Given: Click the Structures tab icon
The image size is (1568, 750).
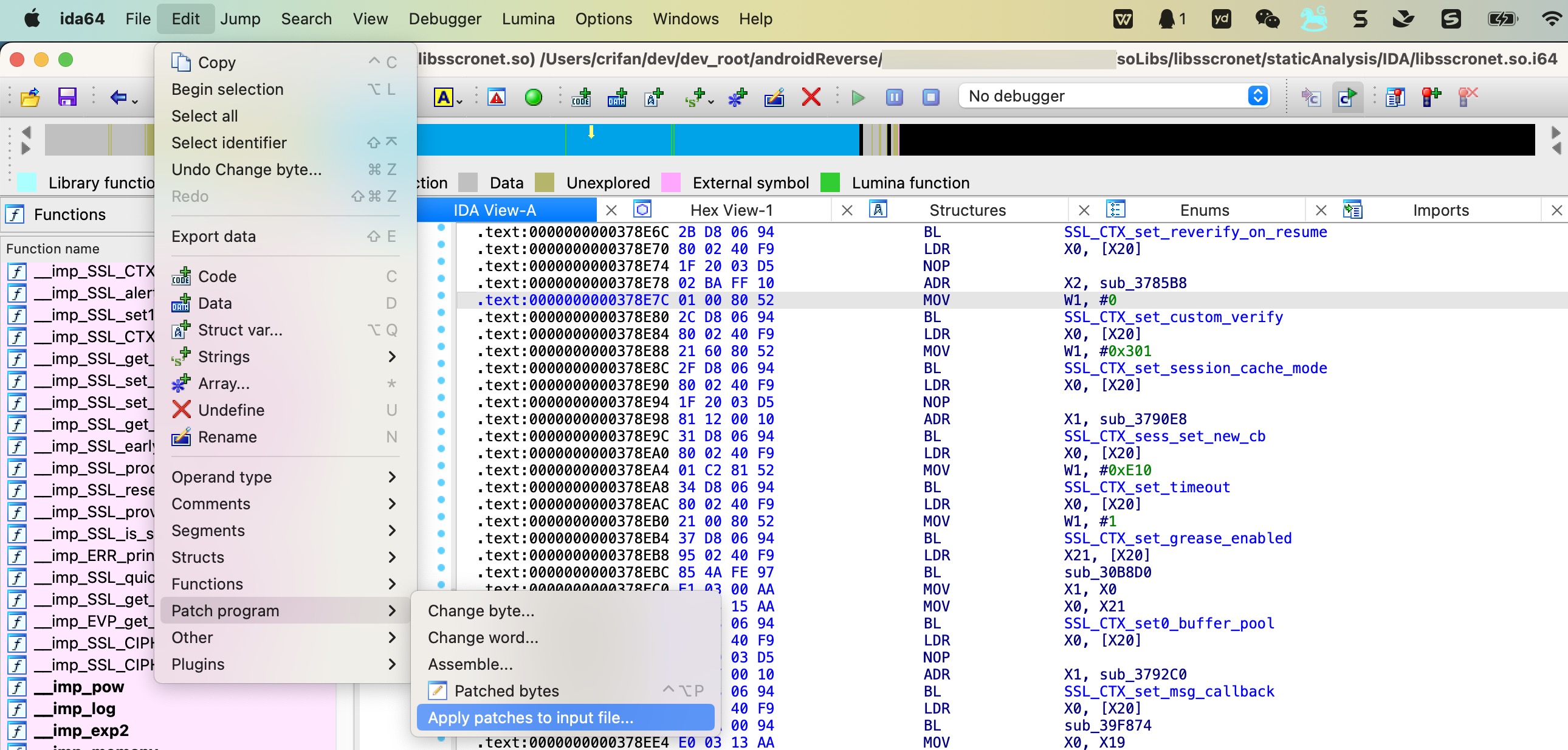Looking at the screenshot, I should click(x=878, y=210).
